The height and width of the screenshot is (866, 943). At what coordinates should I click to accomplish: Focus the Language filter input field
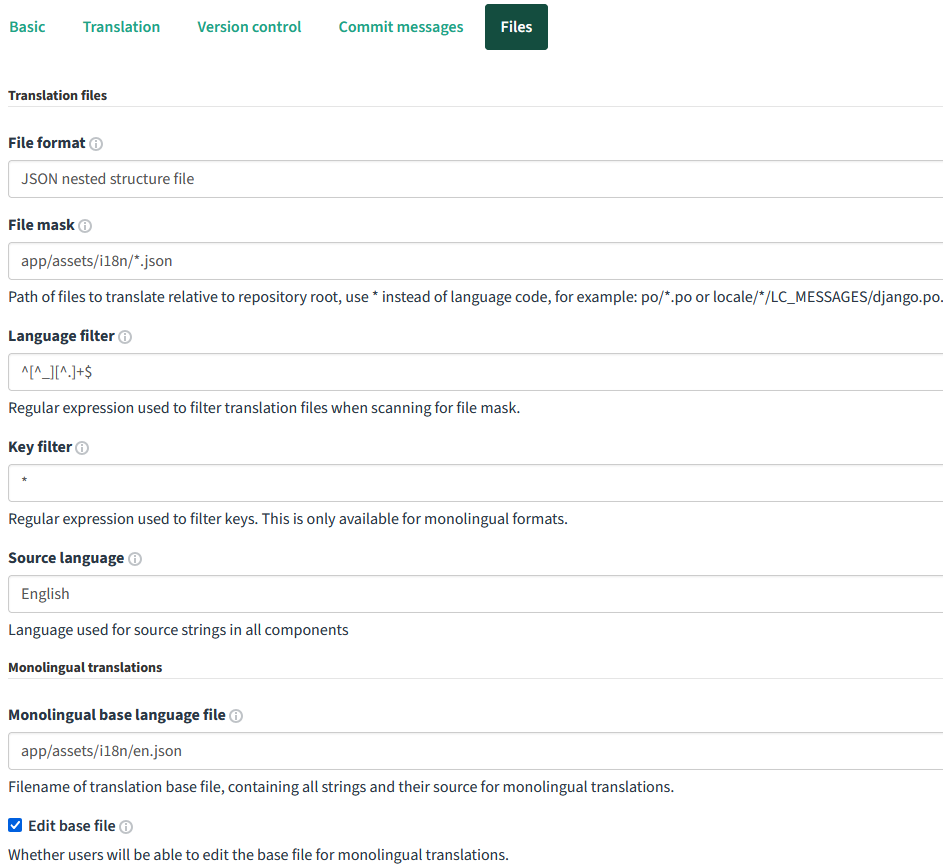[475, 372]
